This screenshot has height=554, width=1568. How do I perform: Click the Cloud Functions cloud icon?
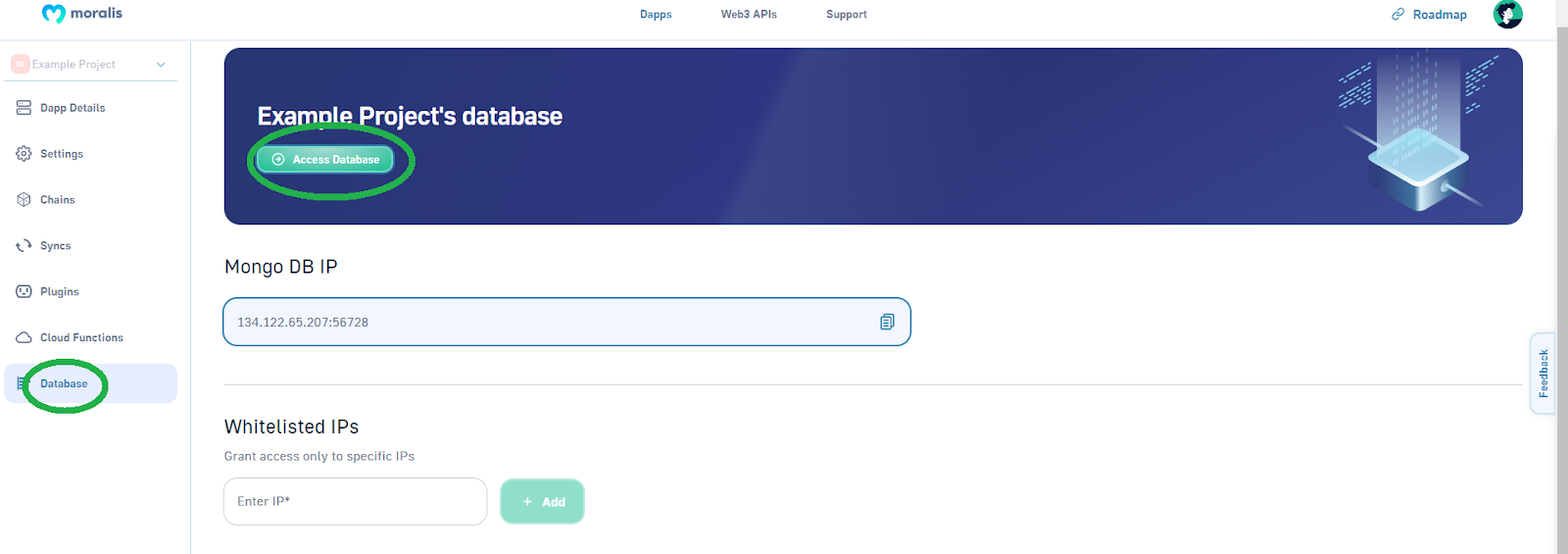[x=24, y=338]
